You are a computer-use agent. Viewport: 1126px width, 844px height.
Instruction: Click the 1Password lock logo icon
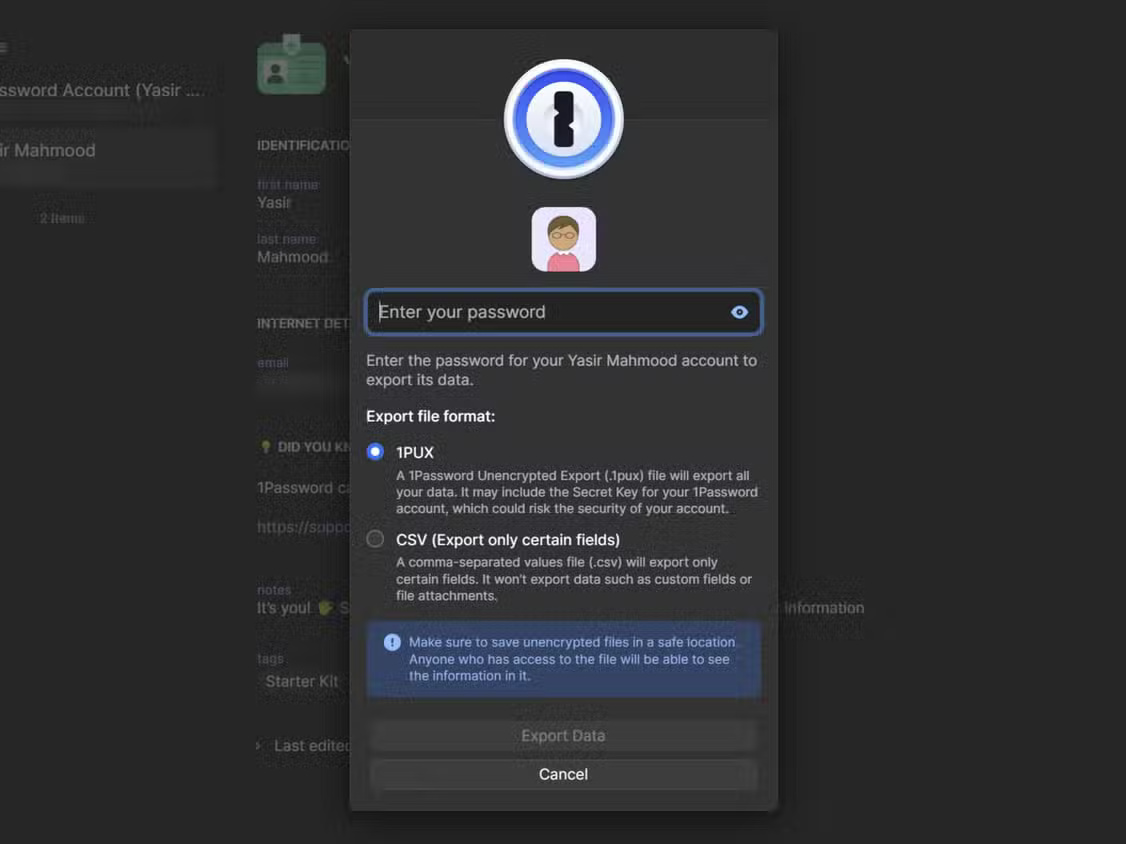coord(563,118)
